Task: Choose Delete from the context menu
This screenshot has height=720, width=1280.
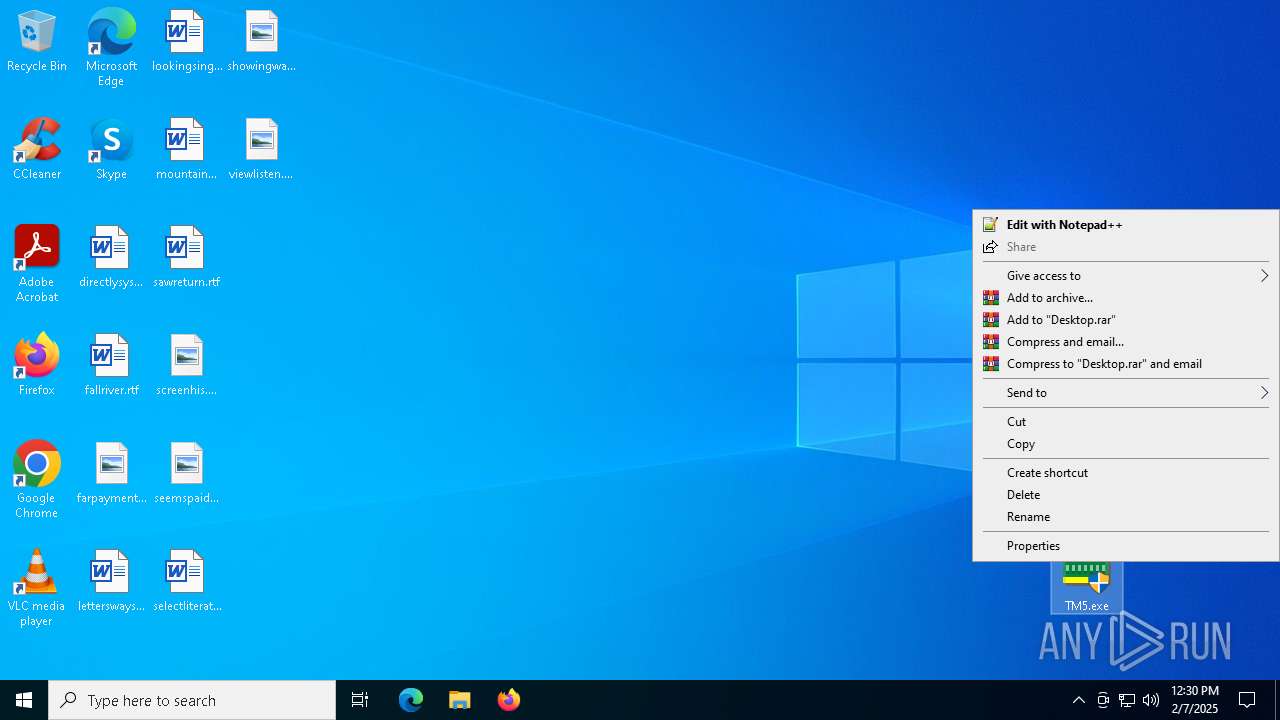Action: (x=1126, y=495)
